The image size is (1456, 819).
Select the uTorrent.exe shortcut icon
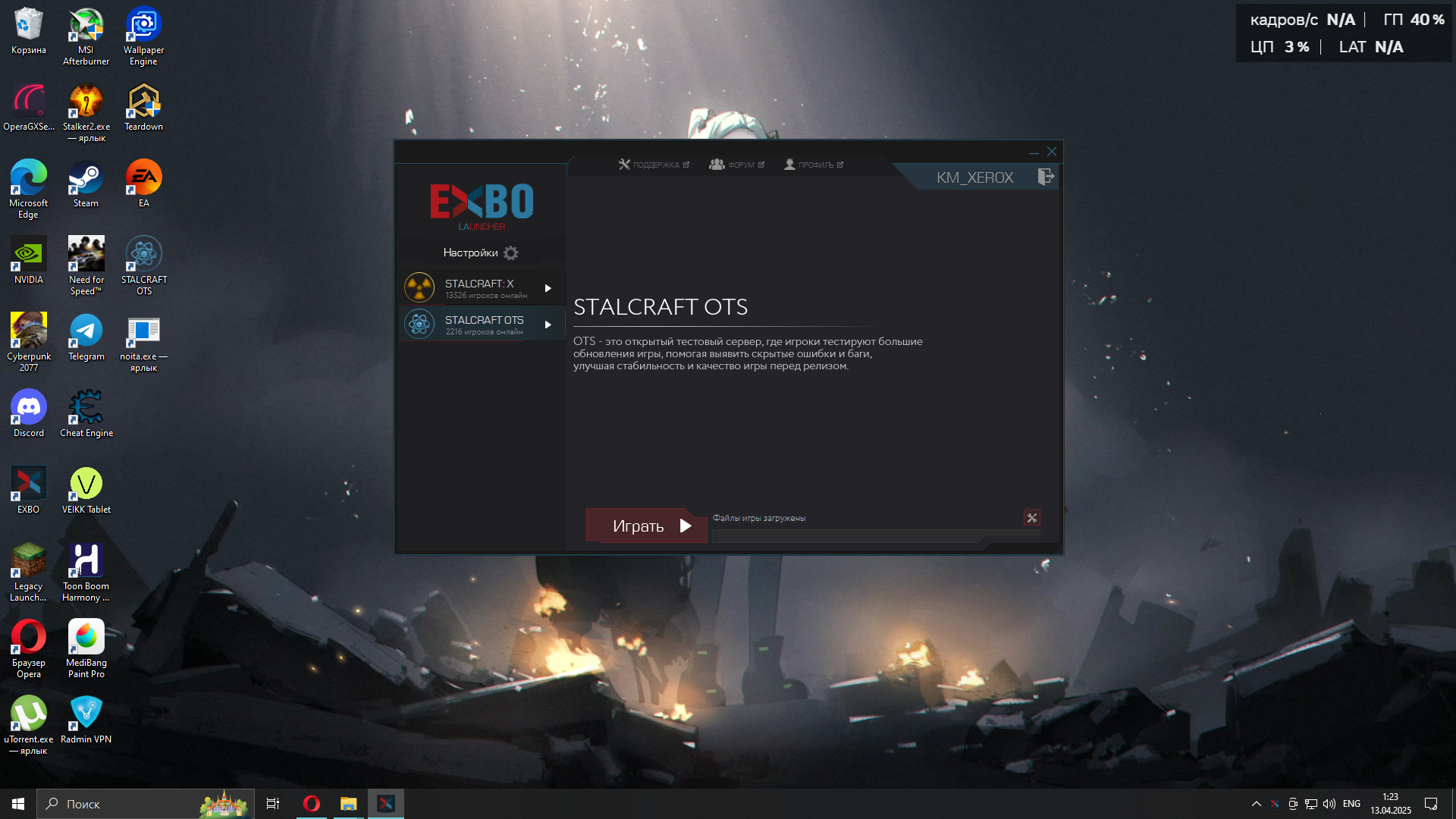pyautogui.click(x=29, y=726)
